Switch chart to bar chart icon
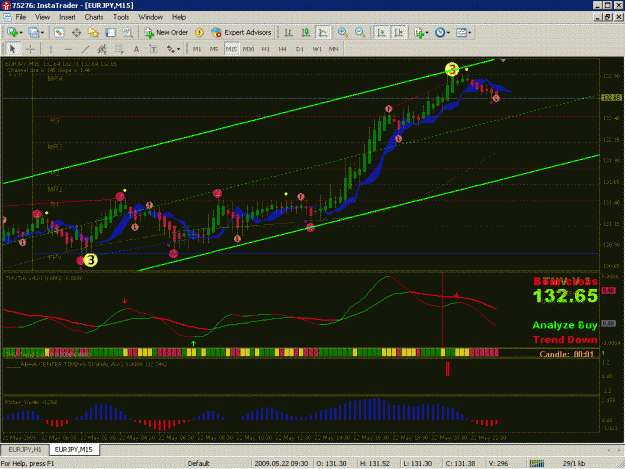 point(289,33)
